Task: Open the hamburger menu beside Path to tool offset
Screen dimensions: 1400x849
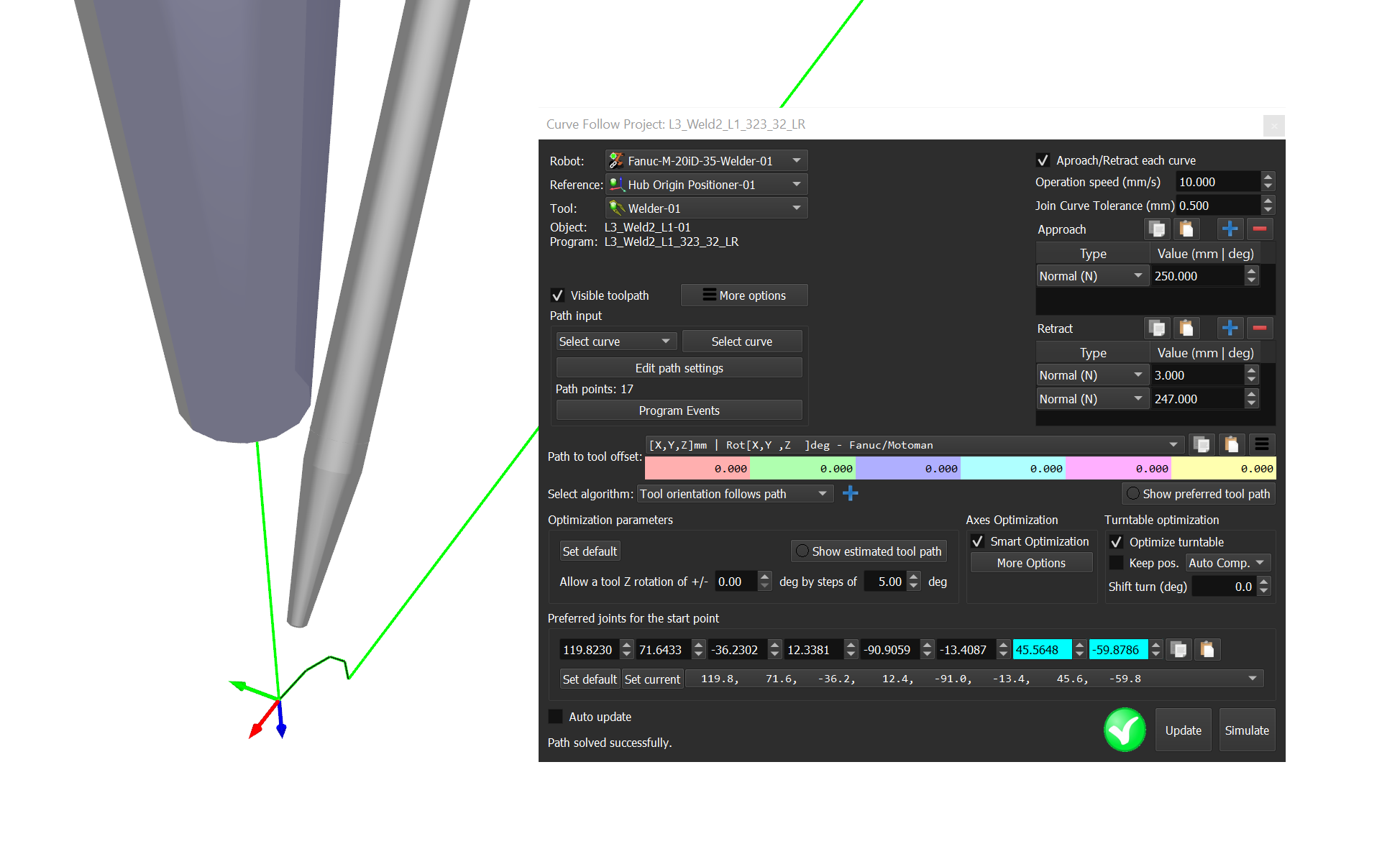Action: (1261, 445)
